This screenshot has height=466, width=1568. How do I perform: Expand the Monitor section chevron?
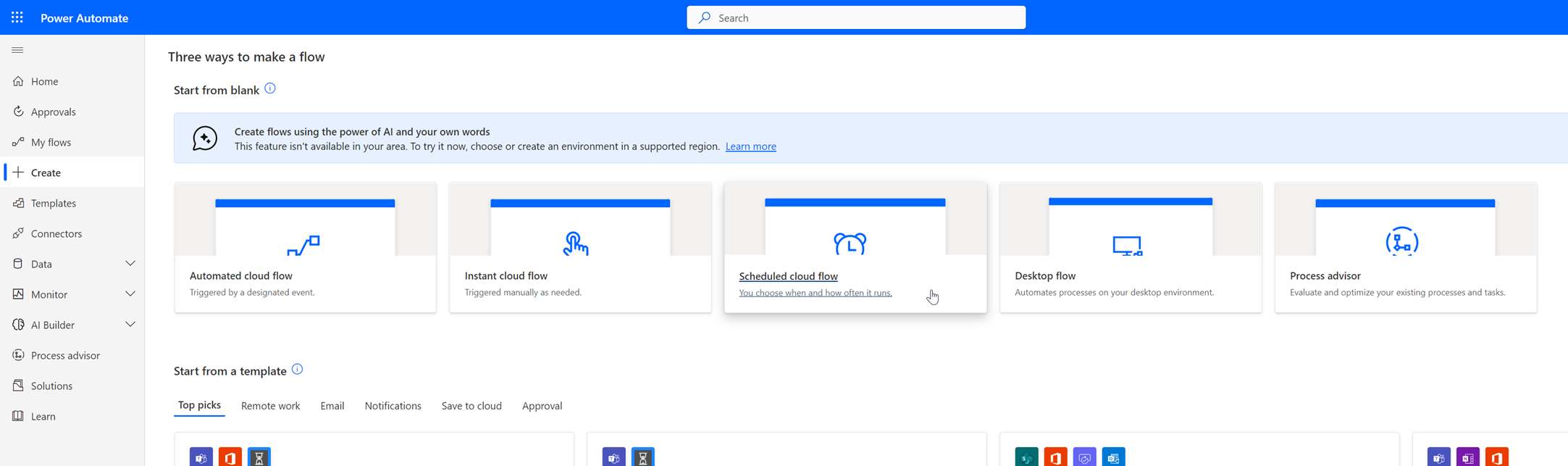coord(130,294)
